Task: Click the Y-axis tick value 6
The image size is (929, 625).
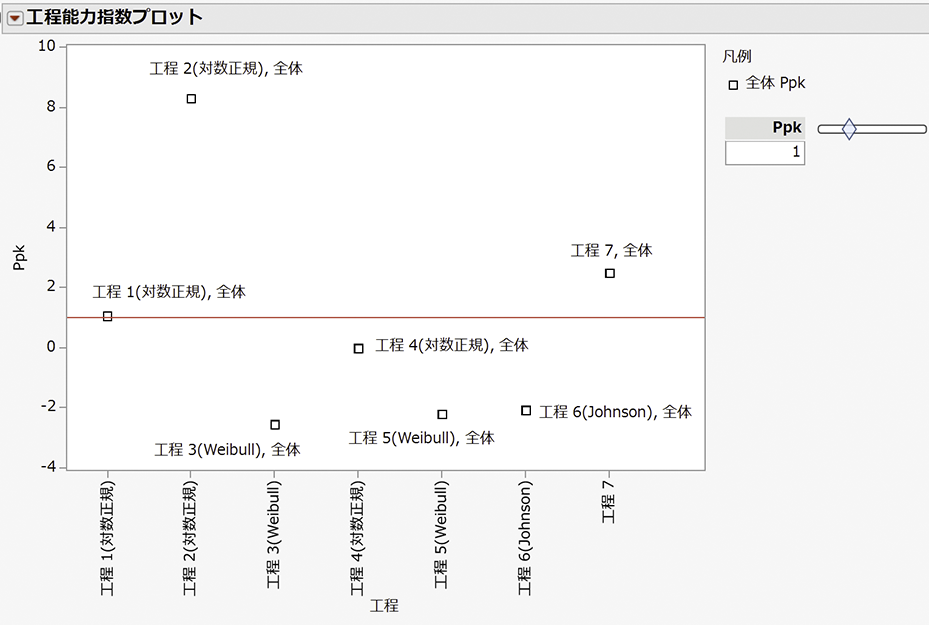Action: click(x=51, y=166)
